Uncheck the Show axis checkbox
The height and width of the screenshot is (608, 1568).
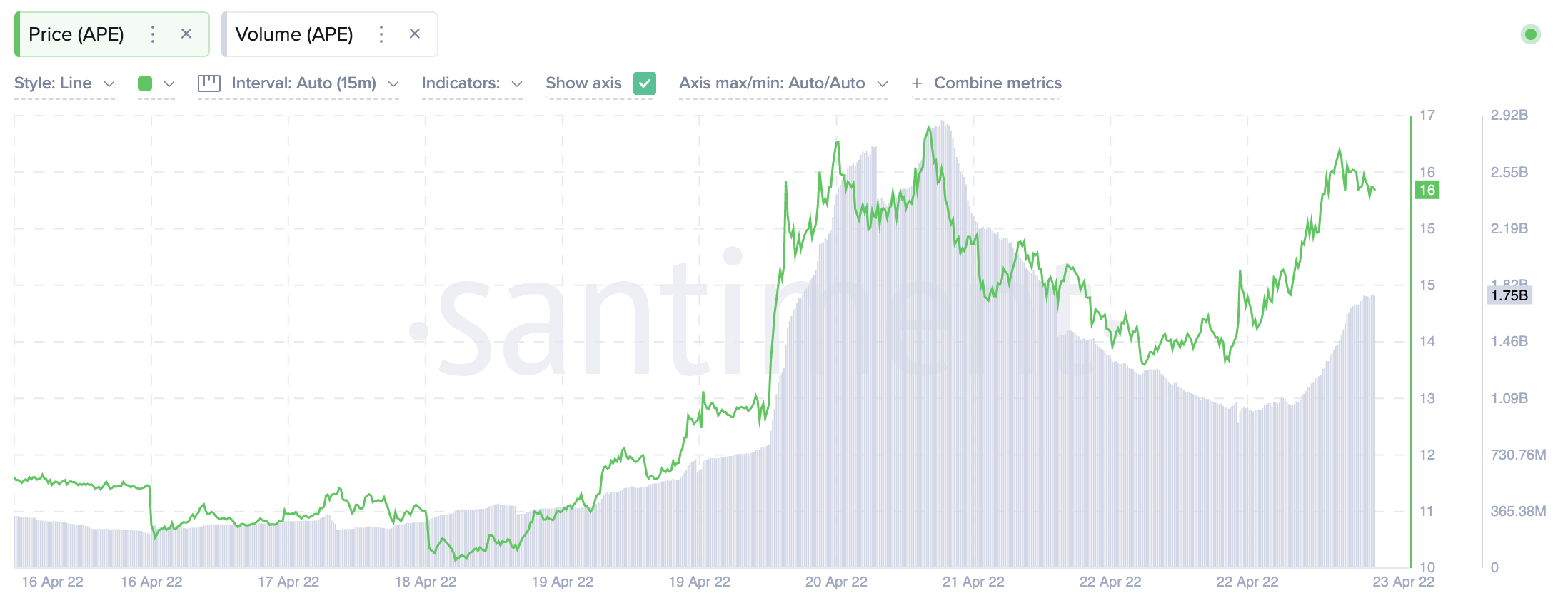[x=645, y=83]
